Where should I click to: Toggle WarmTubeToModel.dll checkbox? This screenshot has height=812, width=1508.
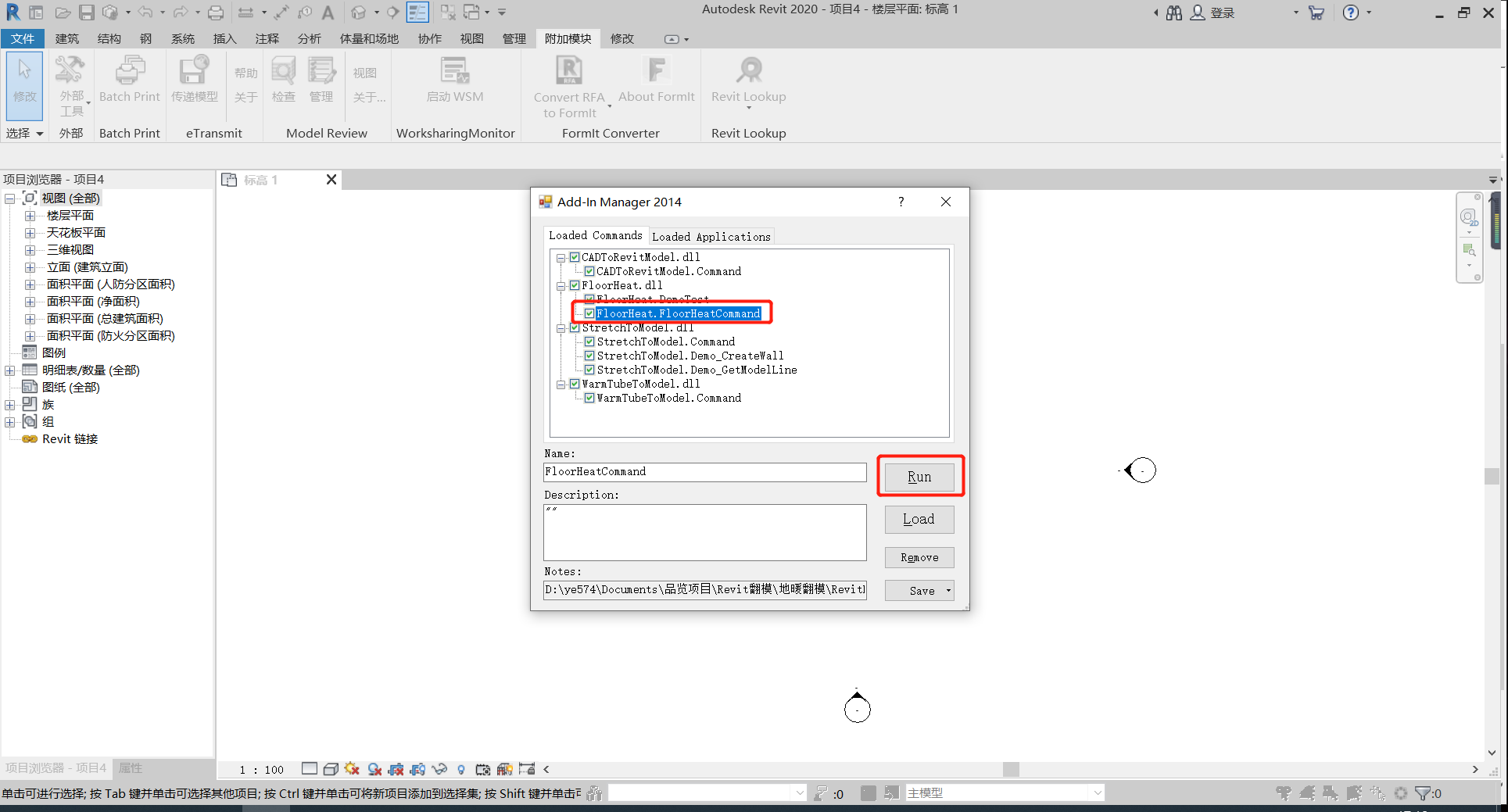pos(575,384)
